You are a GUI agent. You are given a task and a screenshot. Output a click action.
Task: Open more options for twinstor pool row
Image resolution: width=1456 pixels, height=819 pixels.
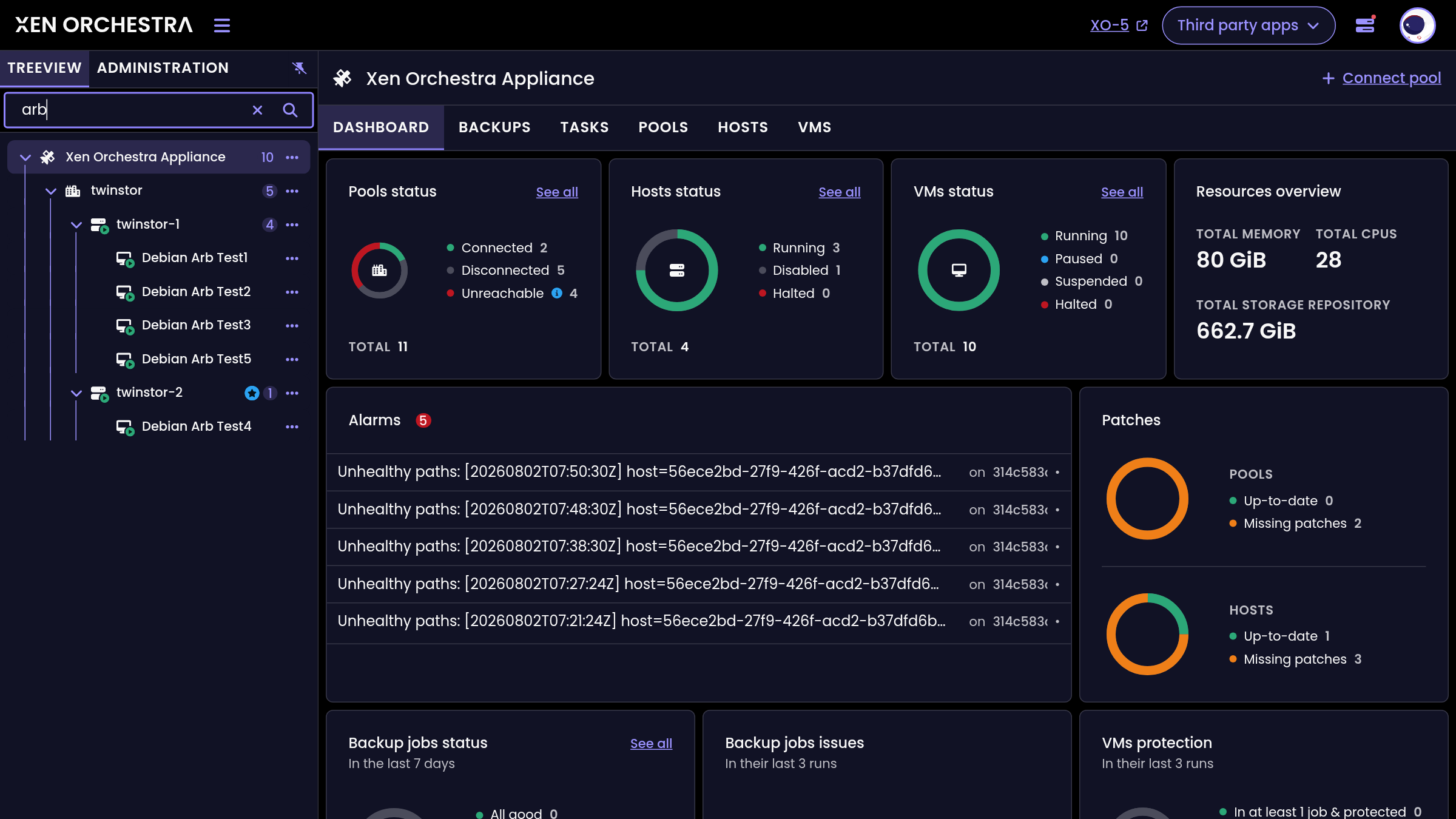292,191
